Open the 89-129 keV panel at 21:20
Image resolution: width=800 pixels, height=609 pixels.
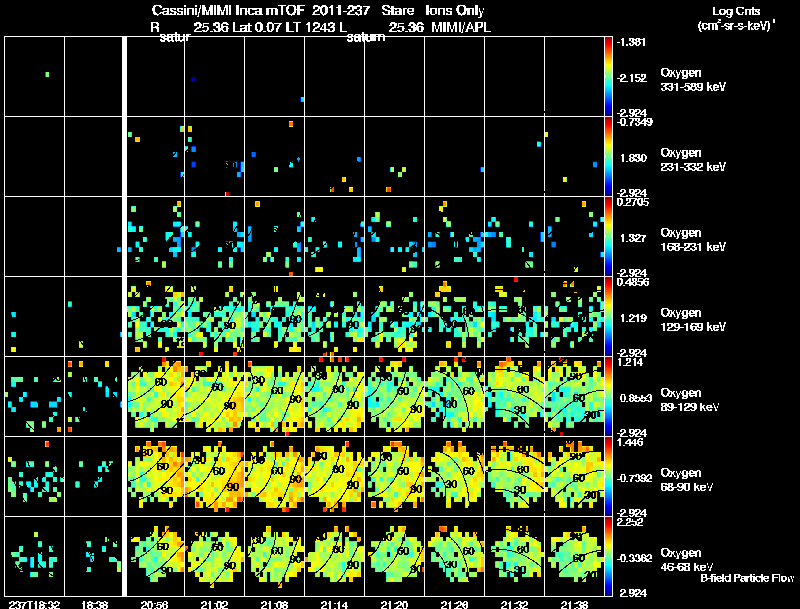(394, 397)
